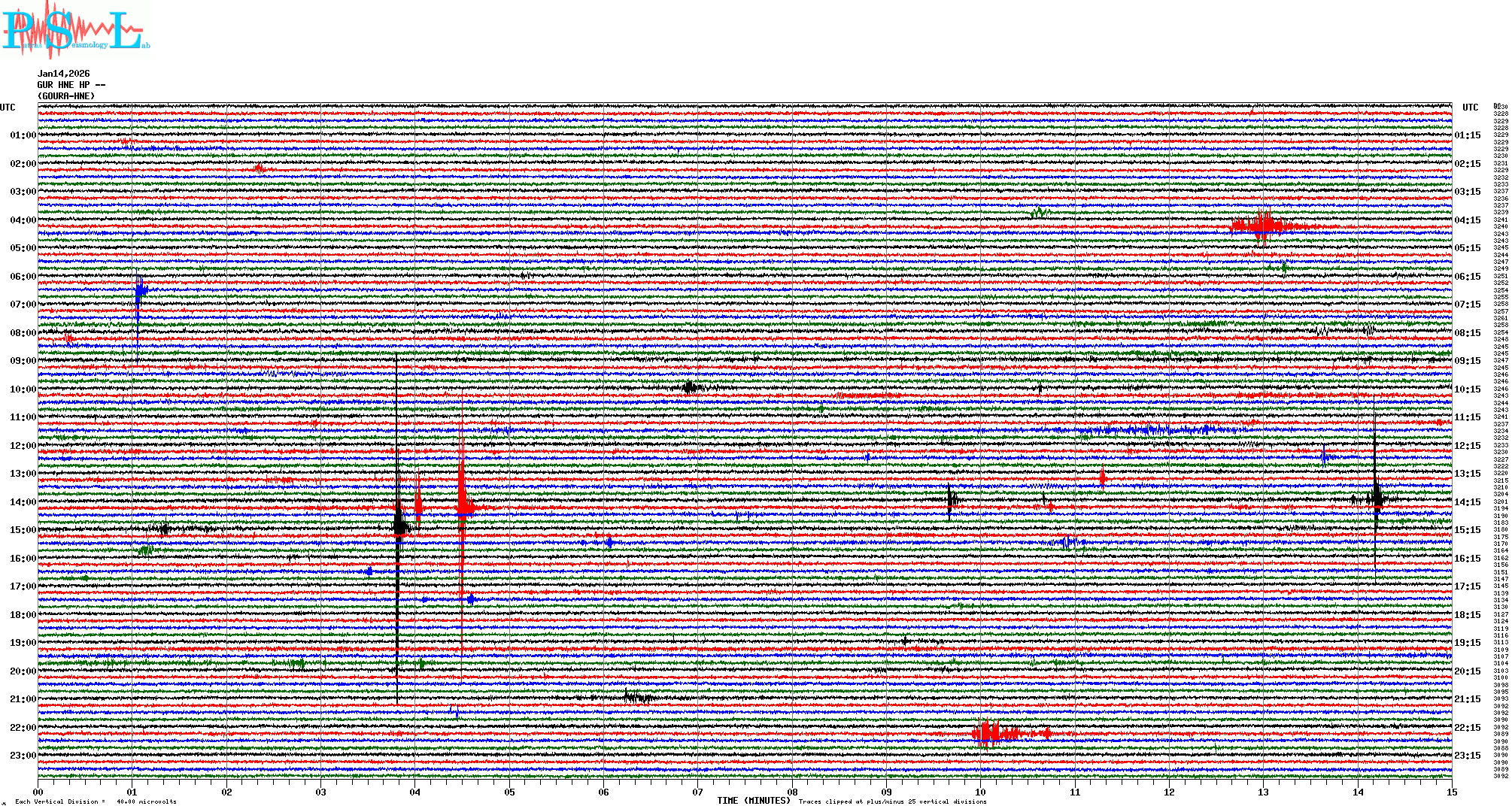
Task: Click the 22:15 time label on right
Action: point(1467,728)
